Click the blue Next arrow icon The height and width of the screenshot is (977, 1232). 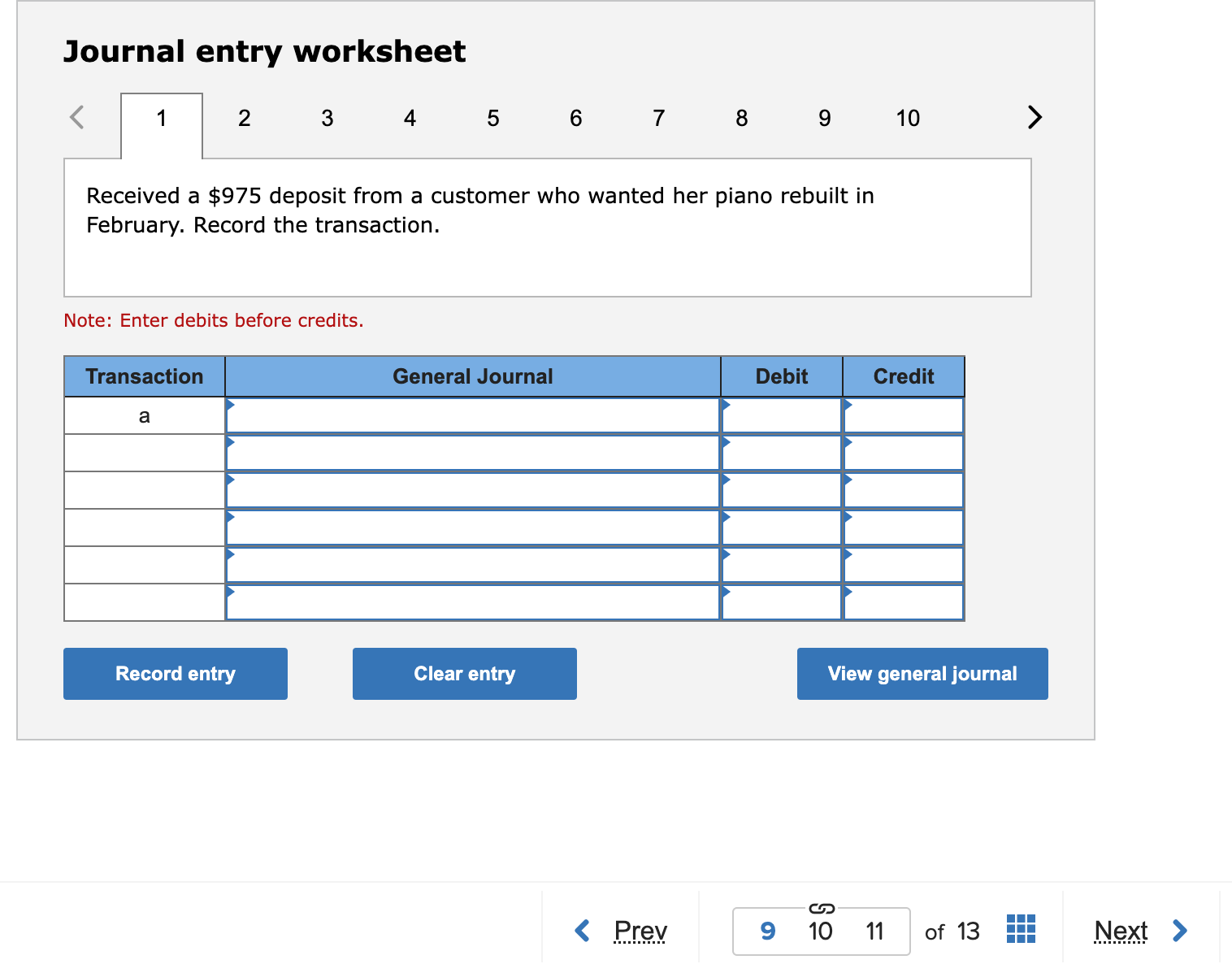[1180, 931]
